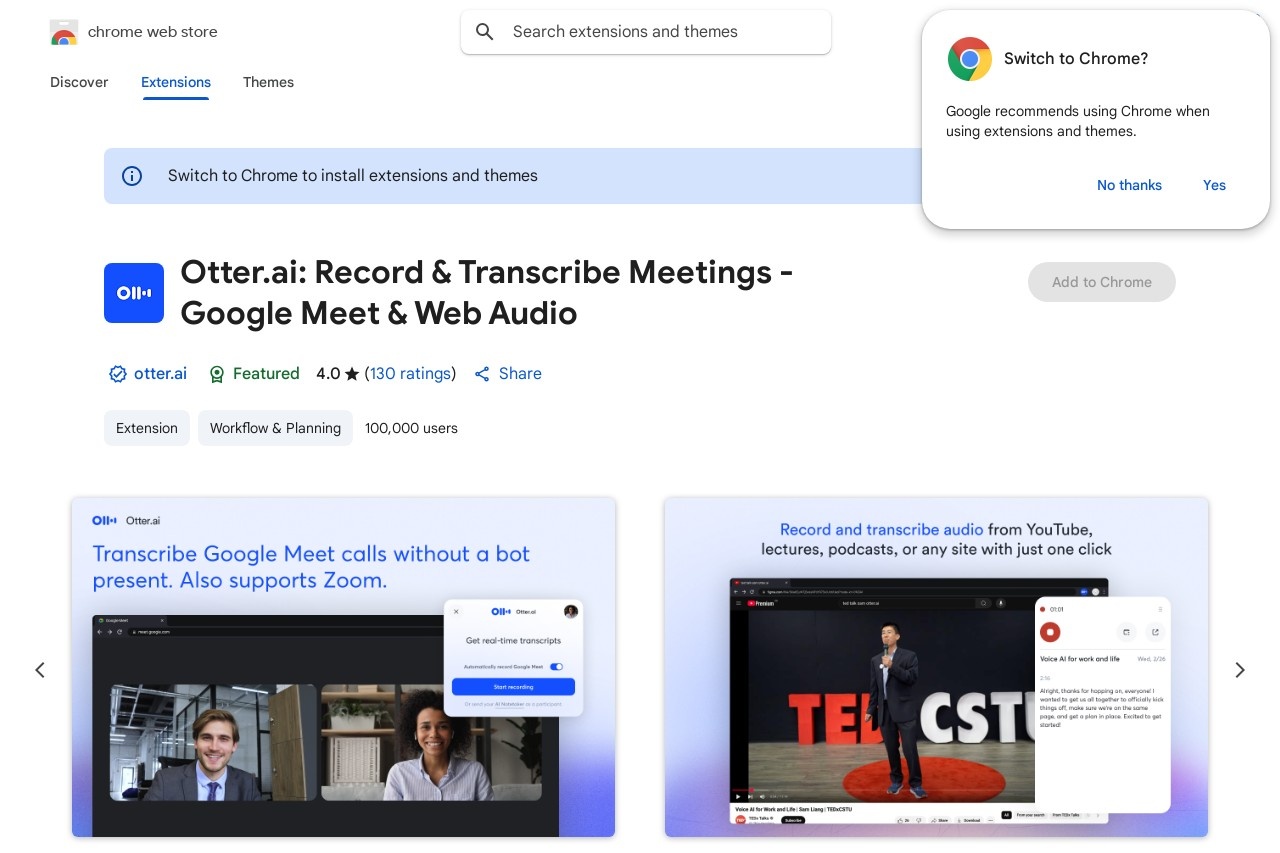
Task: Go to the Themes tab
Action: tap(268, 82)
